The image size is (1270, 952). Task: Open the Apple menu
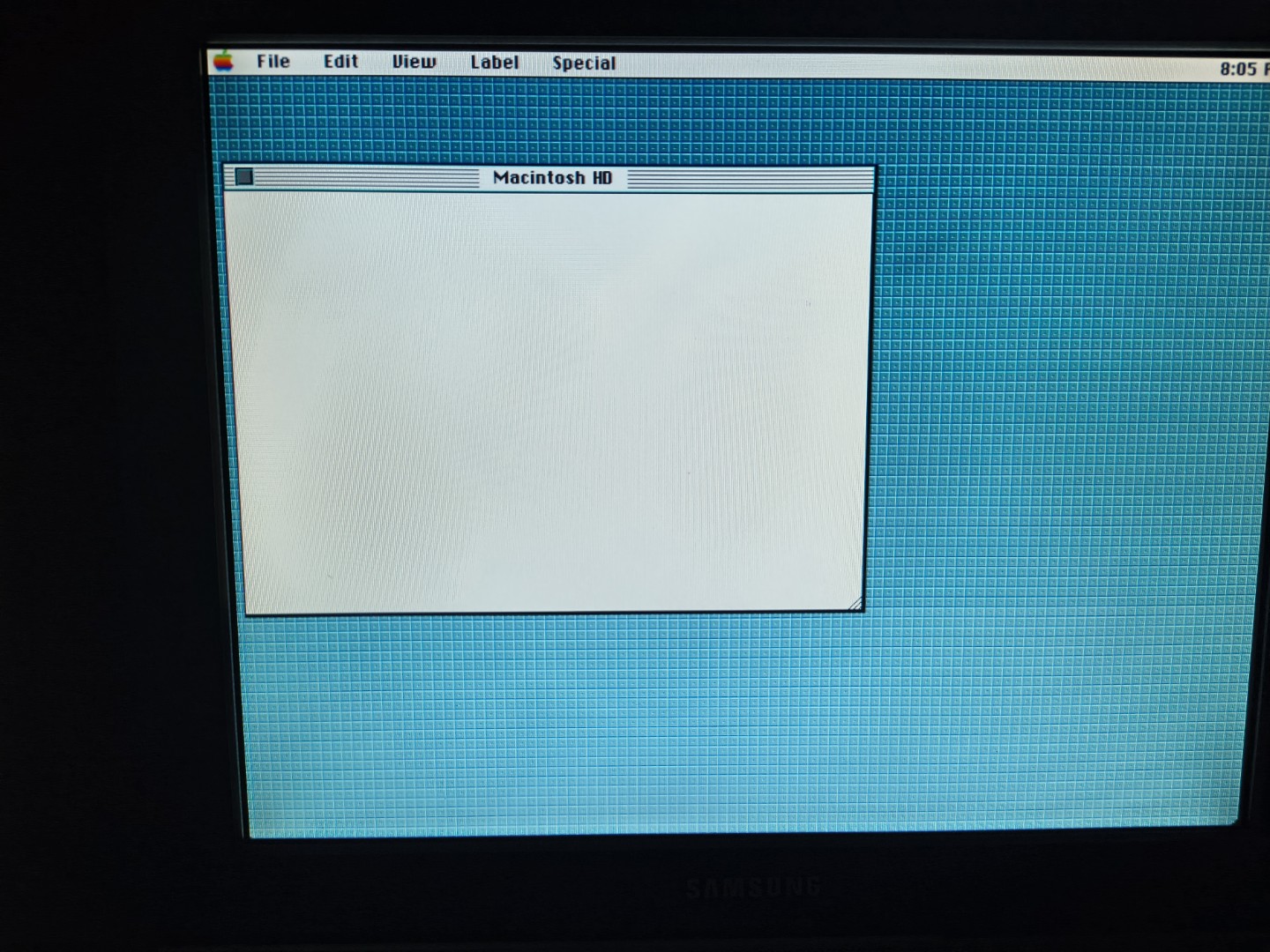[224, 61]
